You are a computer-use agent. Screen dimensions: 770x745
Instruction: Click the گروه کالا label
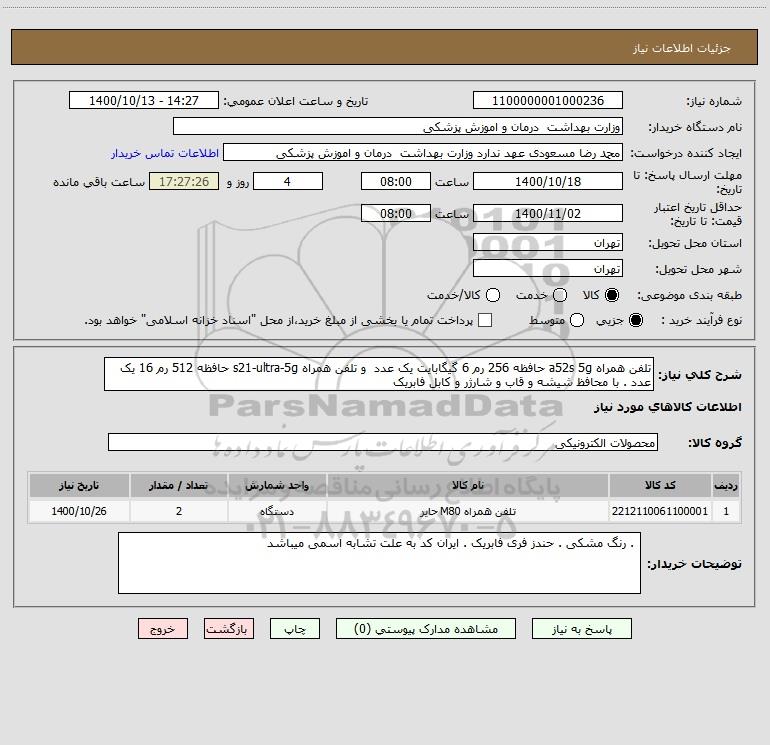click(x=715, y=443)
